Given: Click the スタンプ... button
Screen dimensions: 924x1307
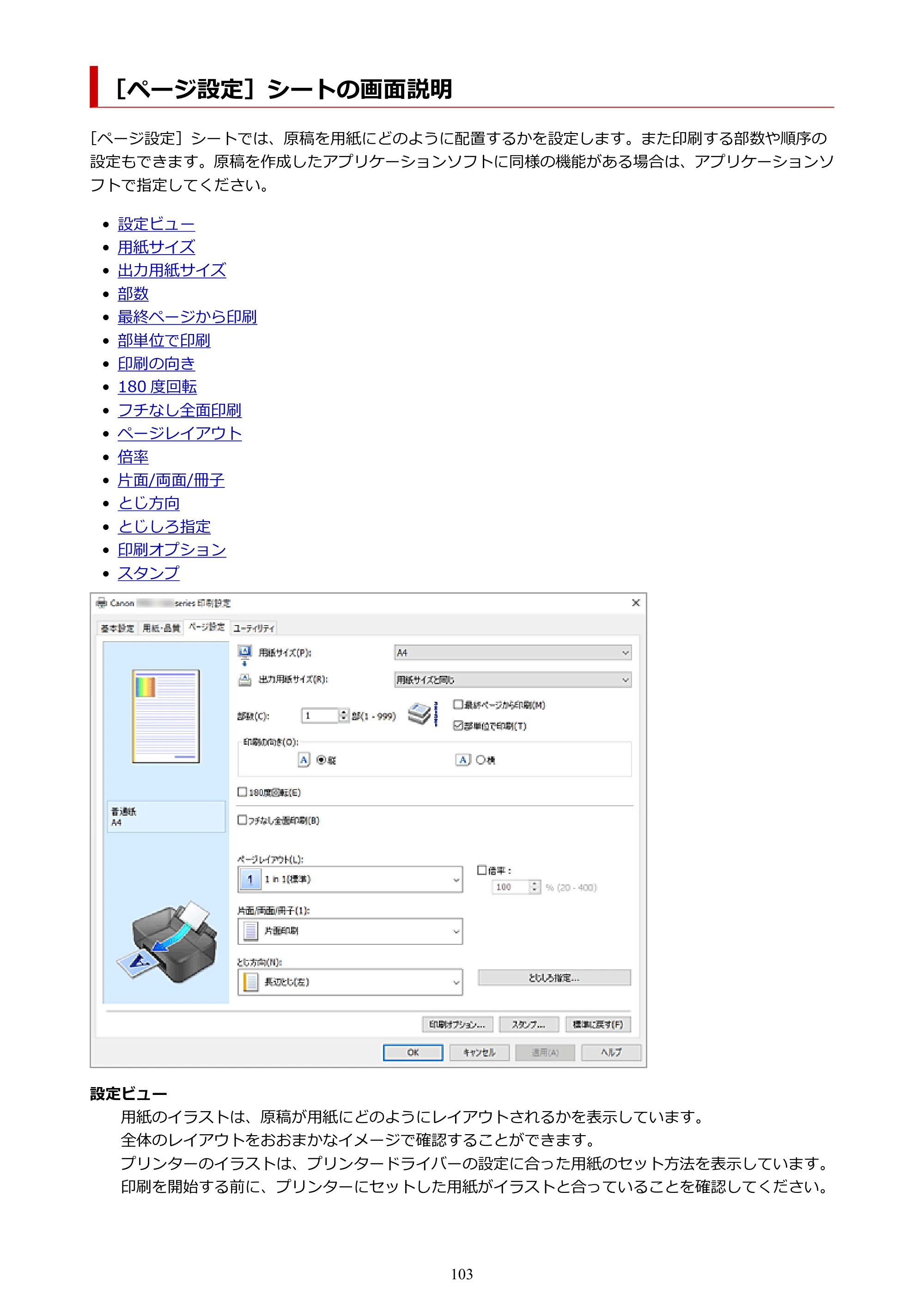Looking at the screenshot, I should [x=529, y=1025].
